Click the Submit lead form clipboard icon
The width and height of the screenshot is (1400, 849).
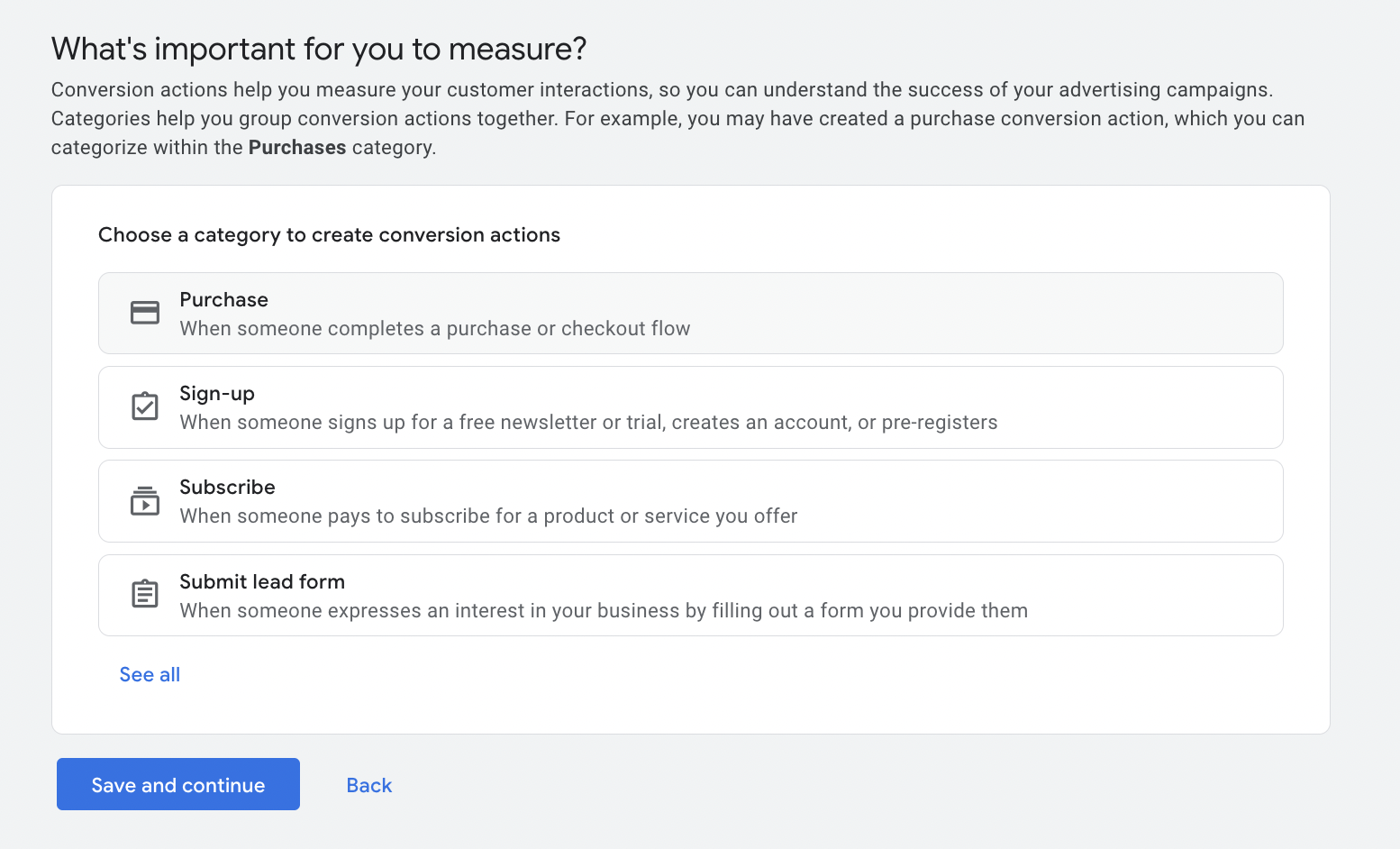point(144,595)
